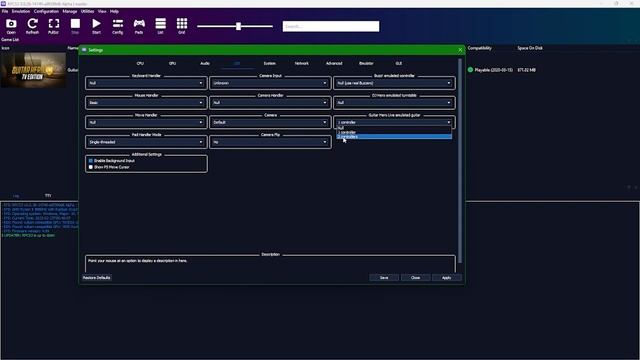The image size is (640, 360).
Task: Click the game Search input field
Action: coord(331,26)
